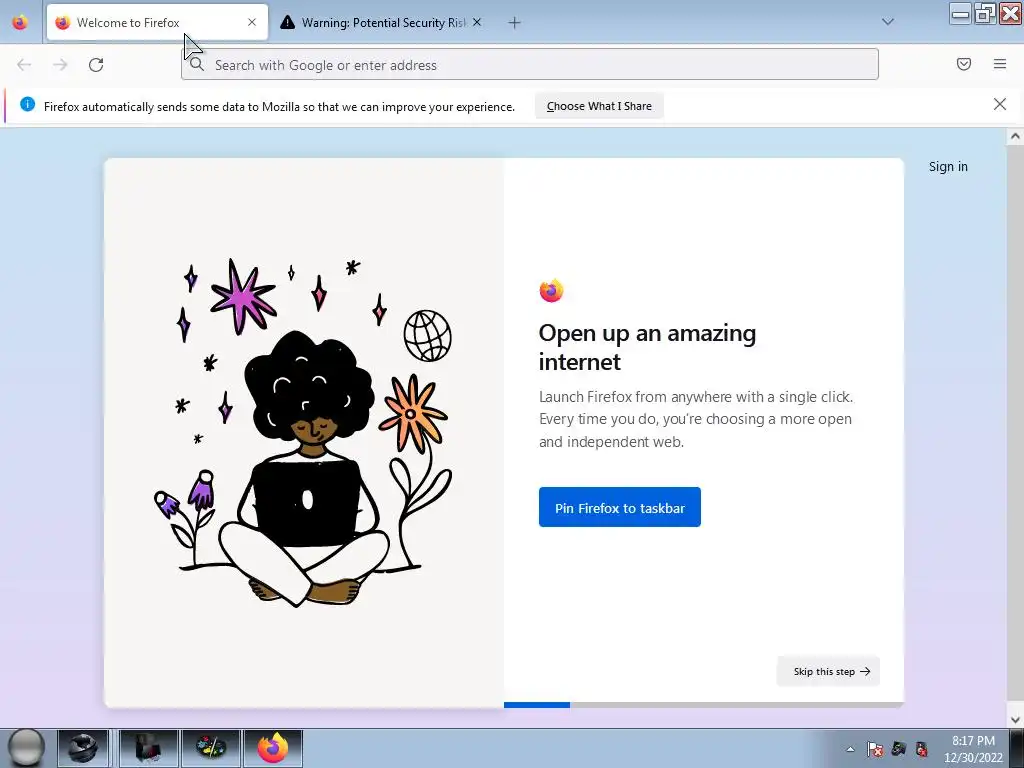Click the Sign in link
This screenshot has width=1024, height=768.
948,167
